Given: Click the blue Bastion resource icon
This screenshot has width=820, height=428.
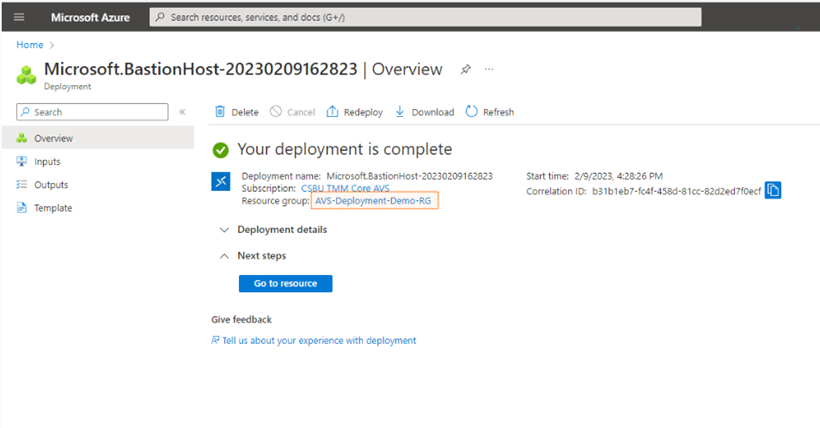Looking at the screenshot, I should point(221,182).
